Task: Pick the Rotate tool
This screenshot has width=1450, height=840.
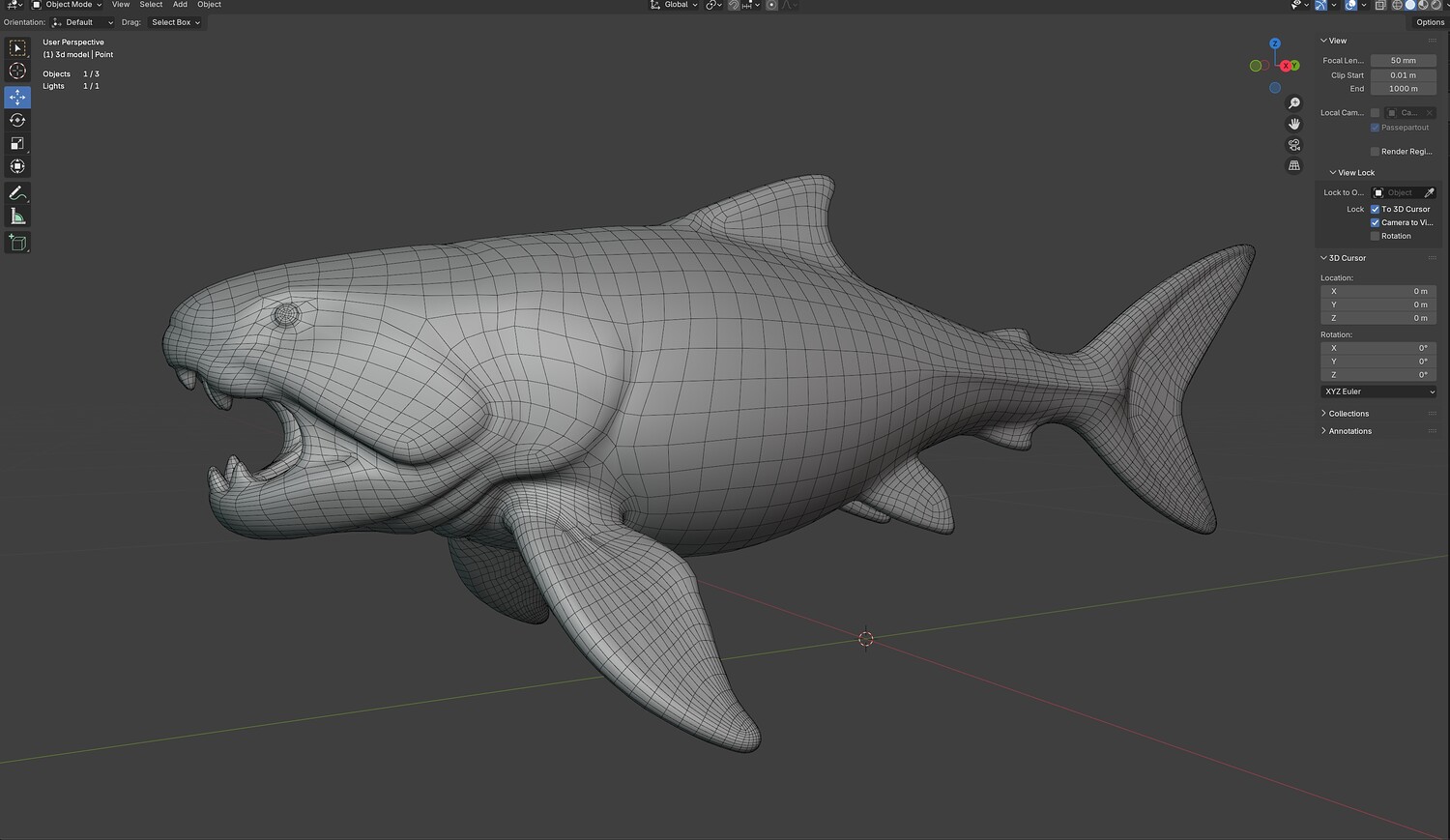Action: [x=17, y=120]
